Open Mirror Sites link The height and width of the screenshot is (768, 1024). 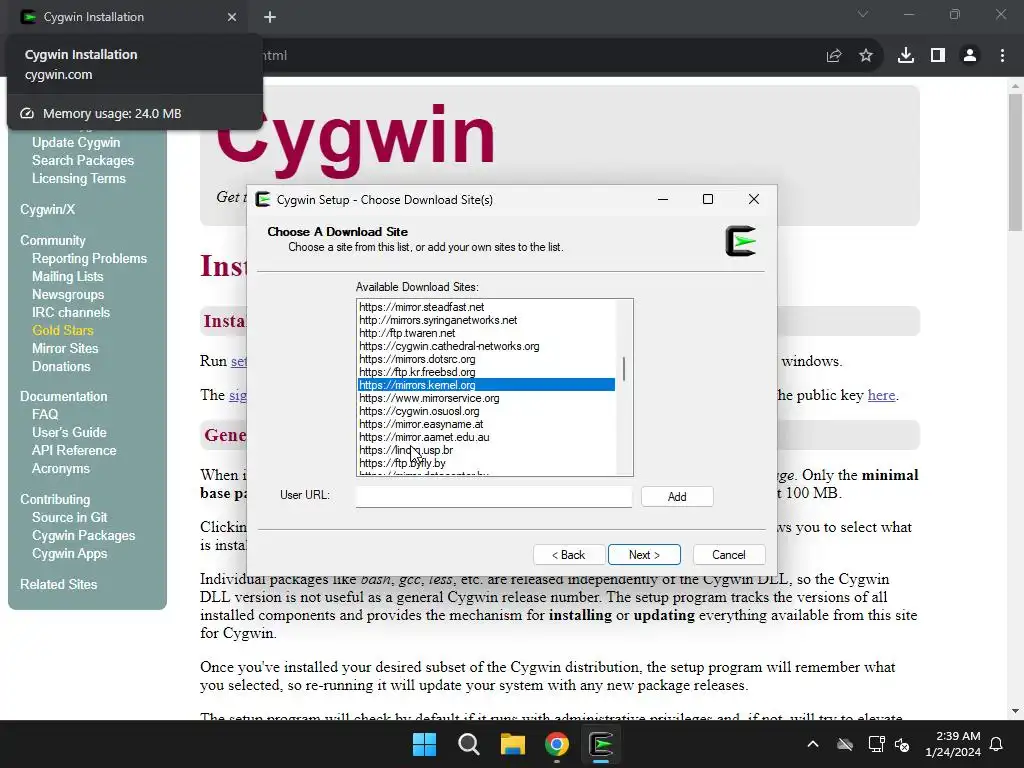(x=65, y=348)
